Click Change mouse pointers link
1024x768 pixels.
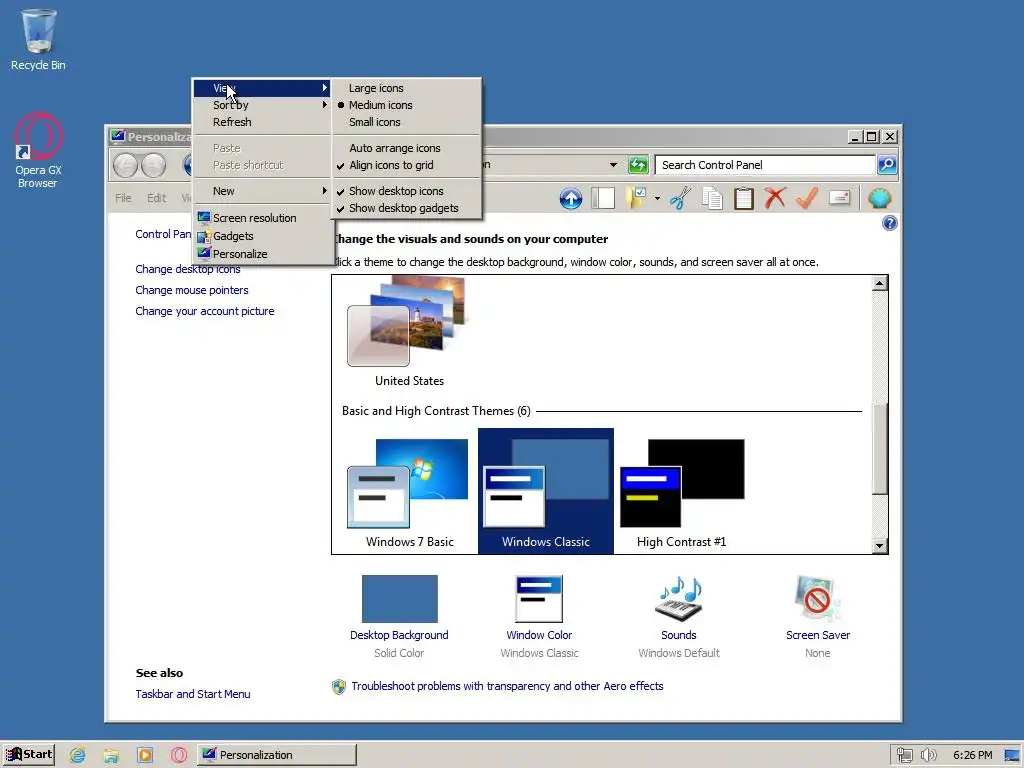(191, 290)
